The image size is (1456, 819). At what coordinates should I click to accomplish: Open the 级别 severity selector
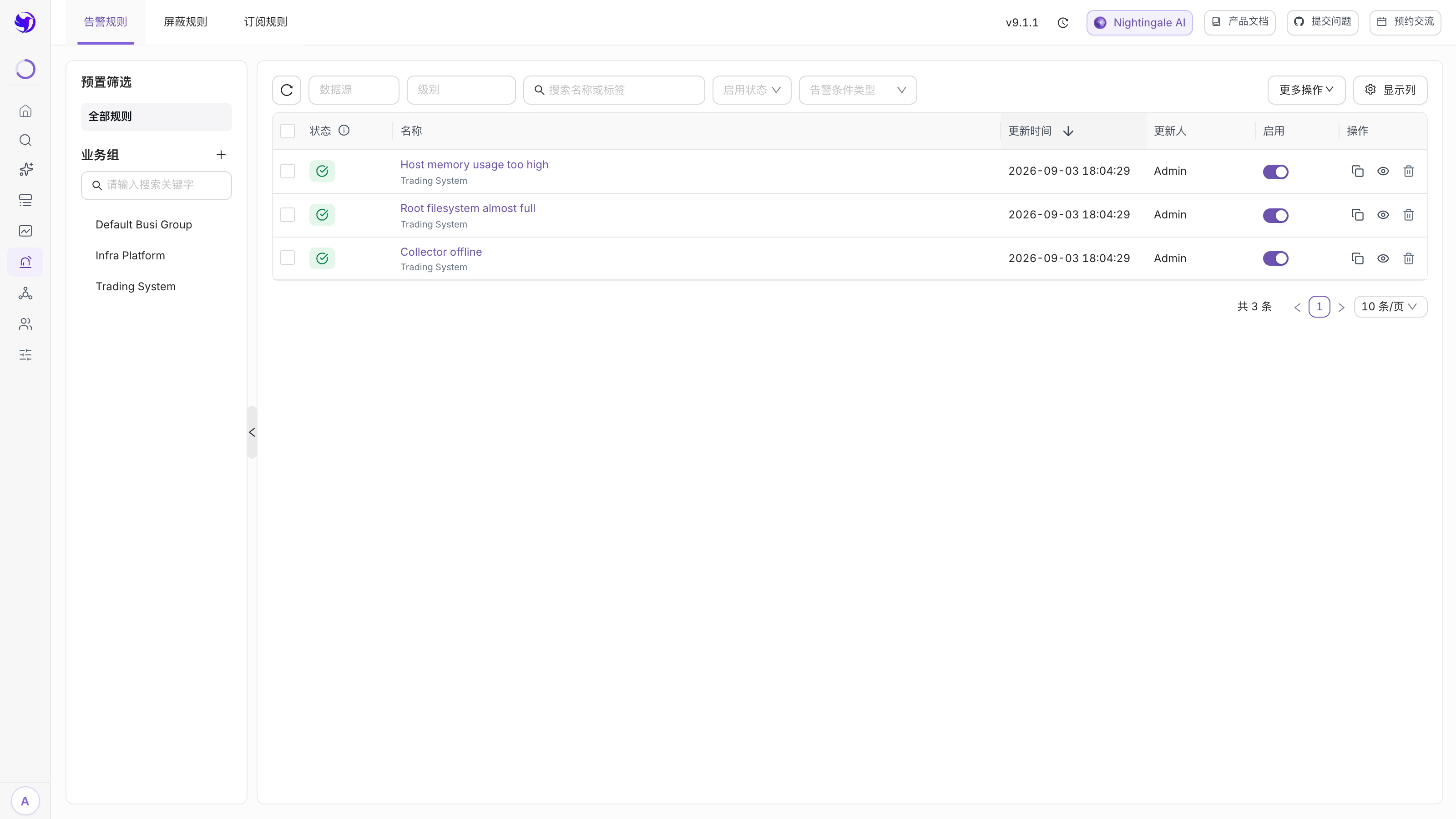point(461,90)
